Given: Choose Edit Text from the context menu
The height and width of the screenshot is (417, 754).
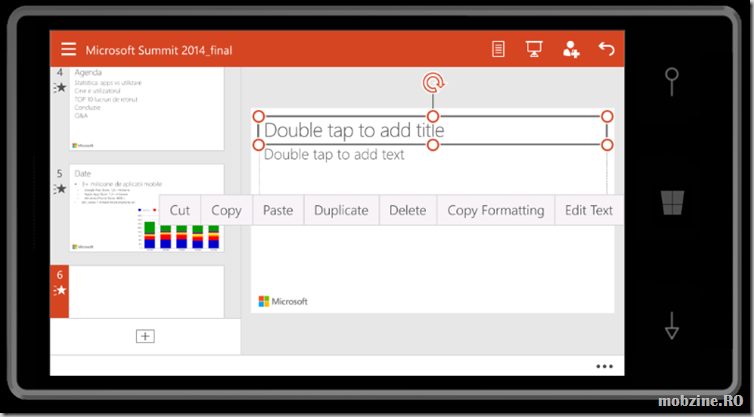Looking at the screenshot, I should pyautogui.click(x=589, y=210).
